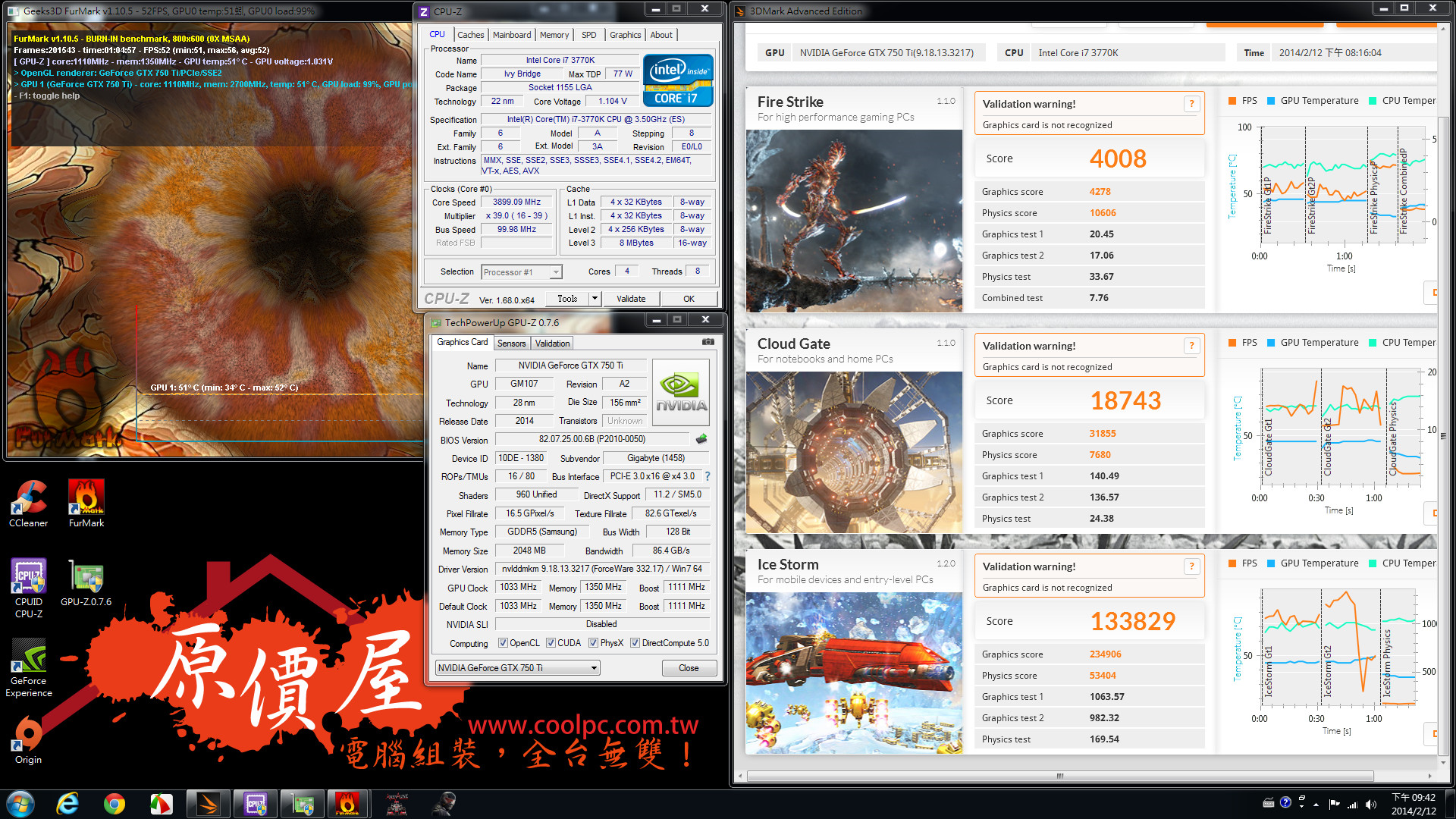The width and height of the screenshot is (1456, 819).
Task: Click the OK button in CPU-Z
Action: (689, 299)
